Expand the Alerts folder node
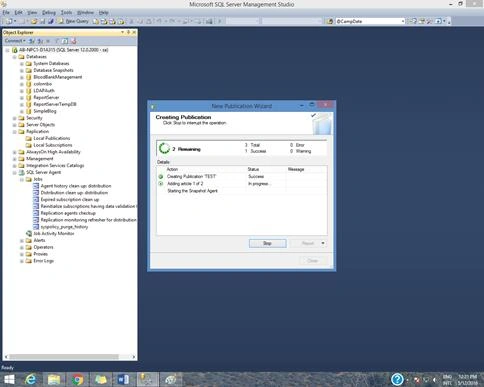This screenshot has width=484, height=387. click(22, 241)
